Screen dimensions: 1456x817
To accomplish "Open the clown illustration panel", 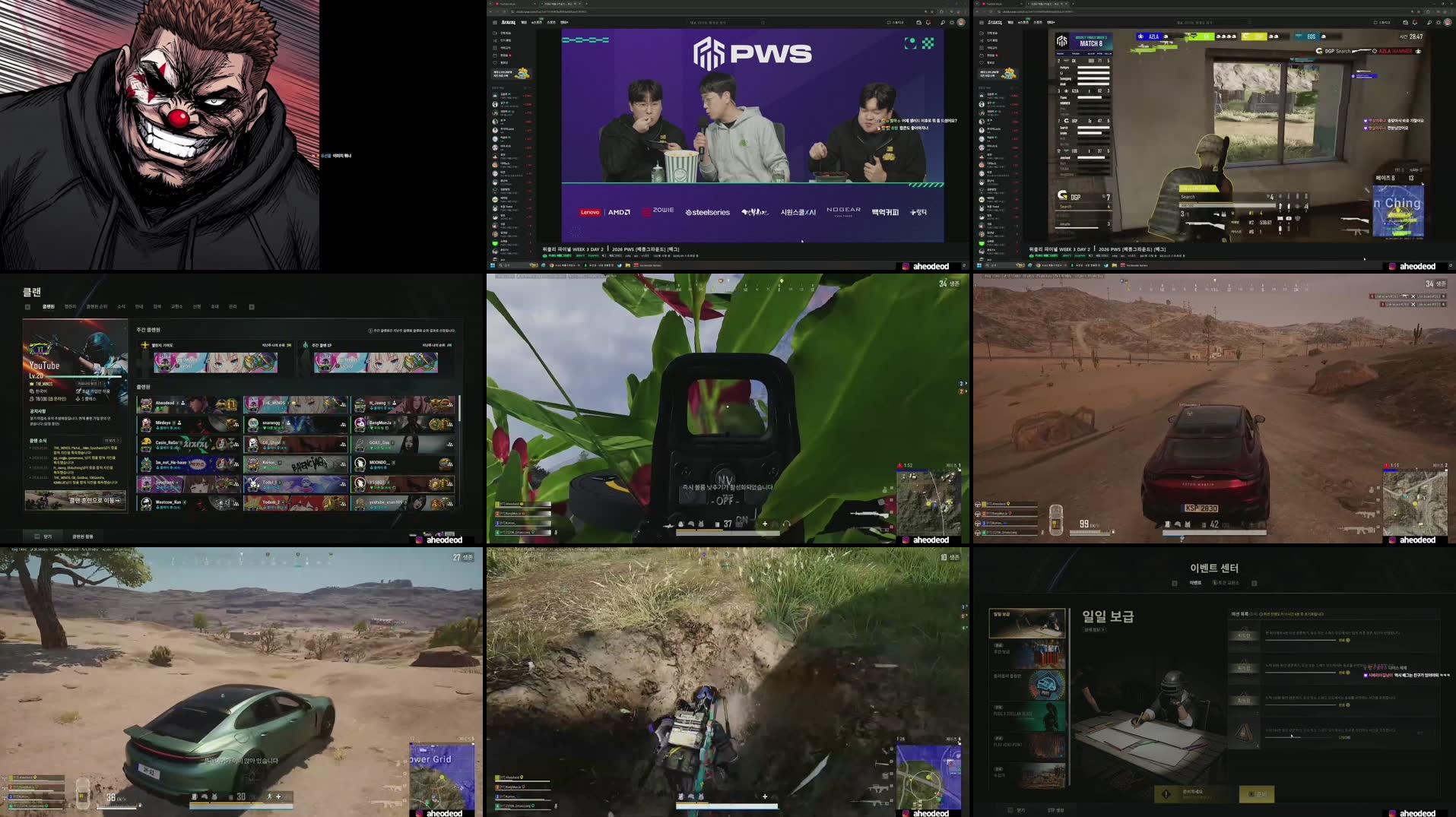I will point(160,135).
